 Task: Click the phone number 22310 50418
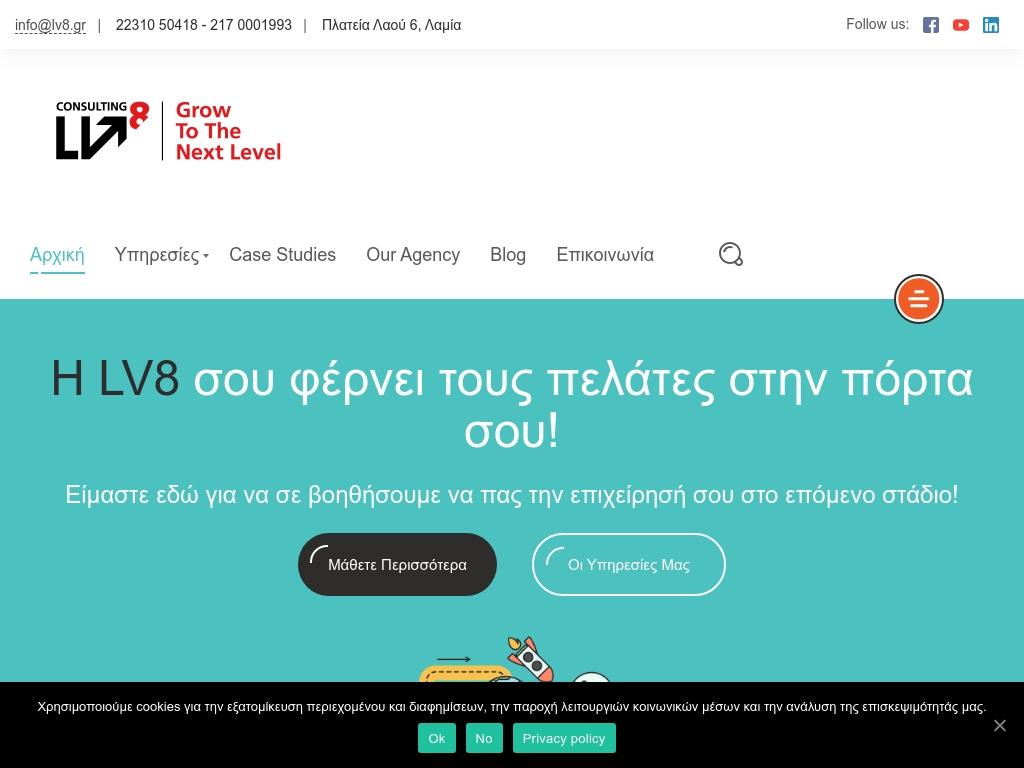157,25
